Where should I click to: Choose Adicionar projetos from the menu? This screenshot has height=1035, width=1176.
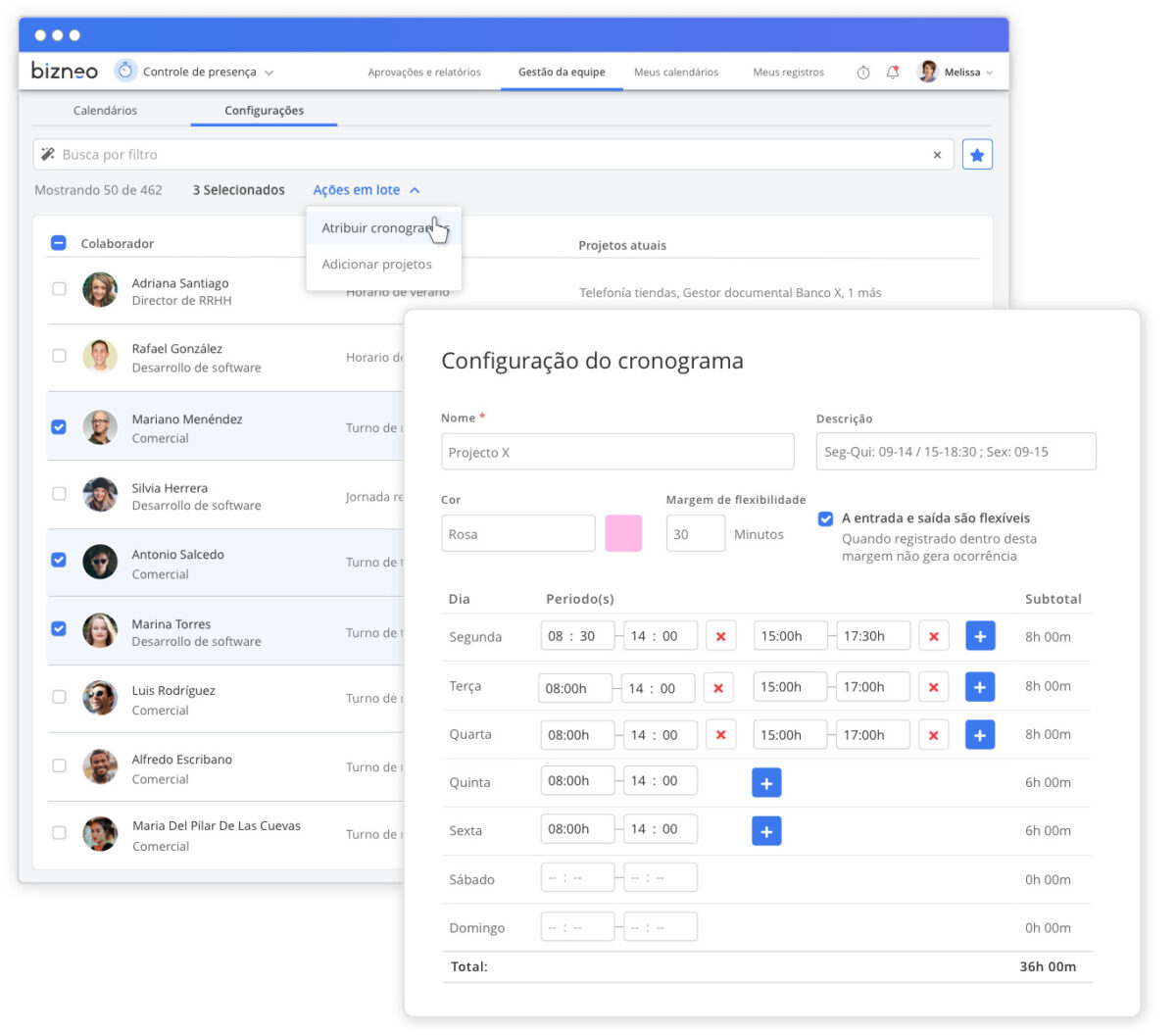click(376, 265)
